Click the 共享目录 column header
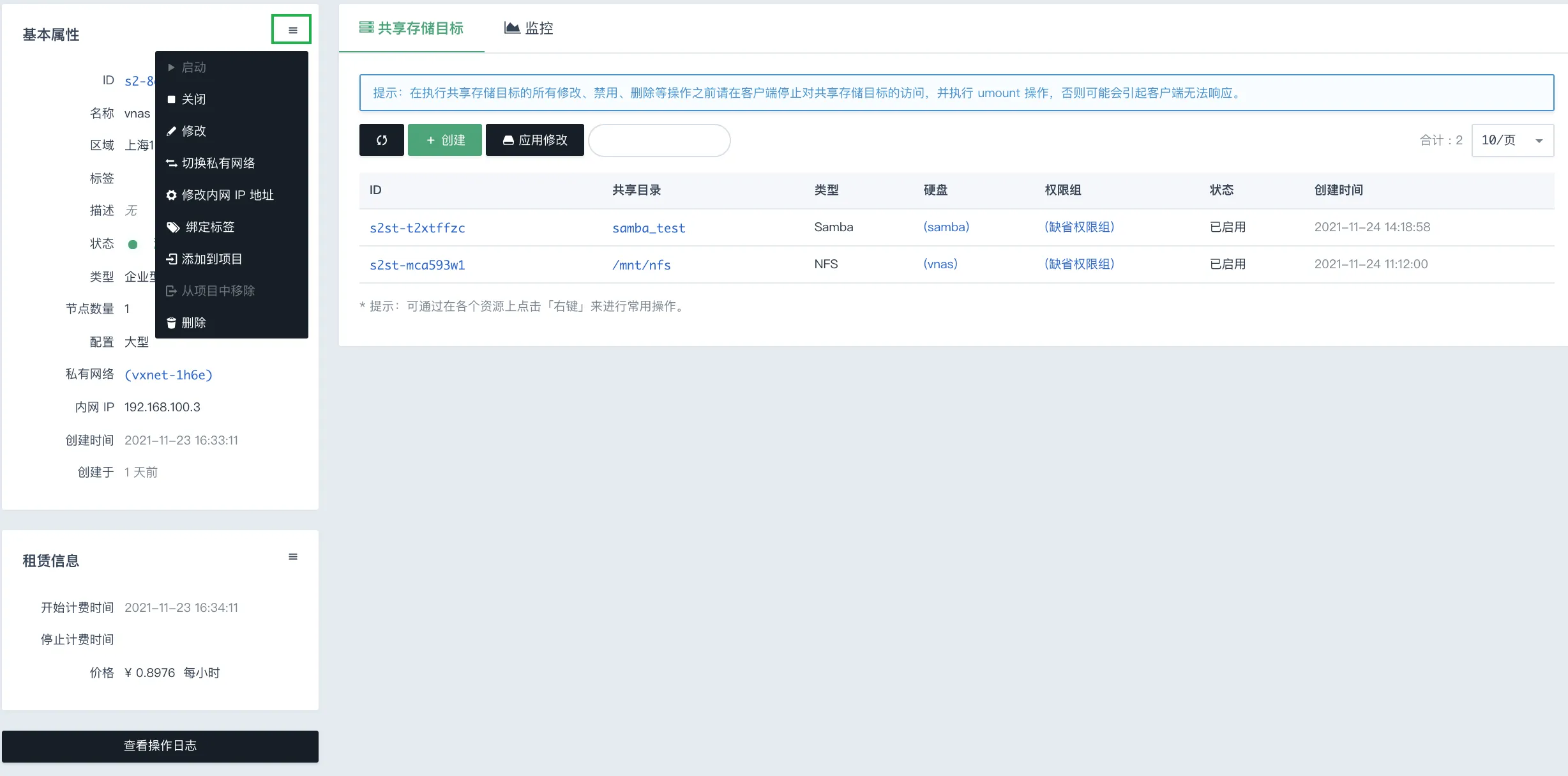Image resolution: width=1568 pixels, height=776 pixels. coord(637,190)
